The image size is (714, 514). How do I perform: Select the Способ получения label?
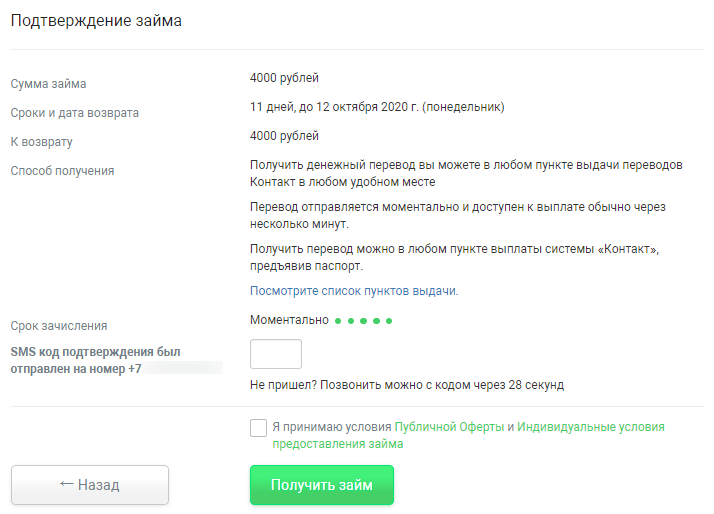pos(62,171)
